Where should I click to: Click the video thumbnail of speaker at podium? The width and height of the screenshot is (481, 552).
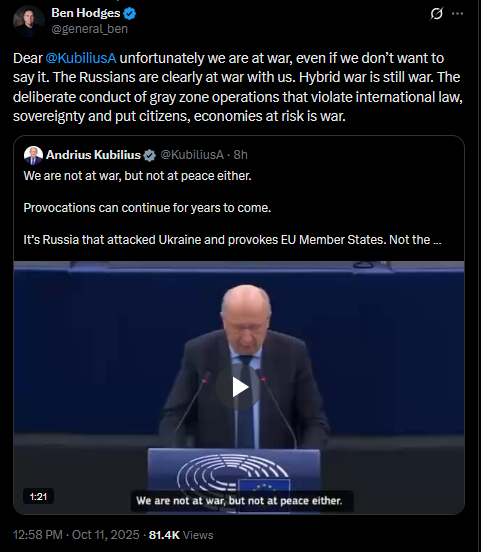[239, 387]
